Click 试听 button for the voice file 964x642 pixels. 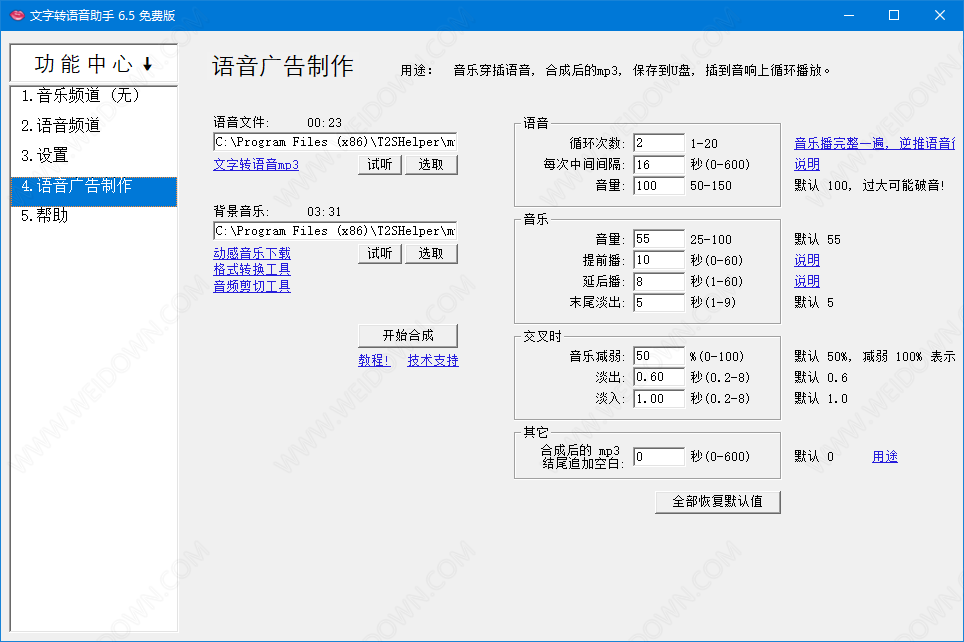380,165
